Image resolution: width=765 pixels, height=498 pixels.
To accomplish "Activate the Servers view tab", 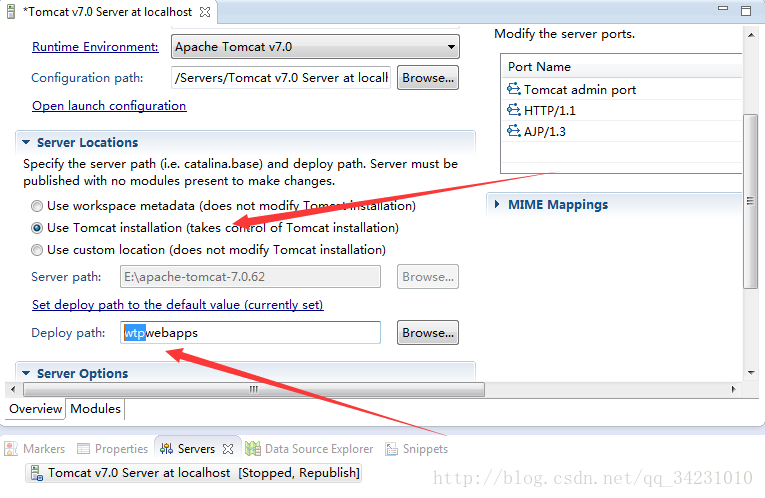I will point(196,449).
